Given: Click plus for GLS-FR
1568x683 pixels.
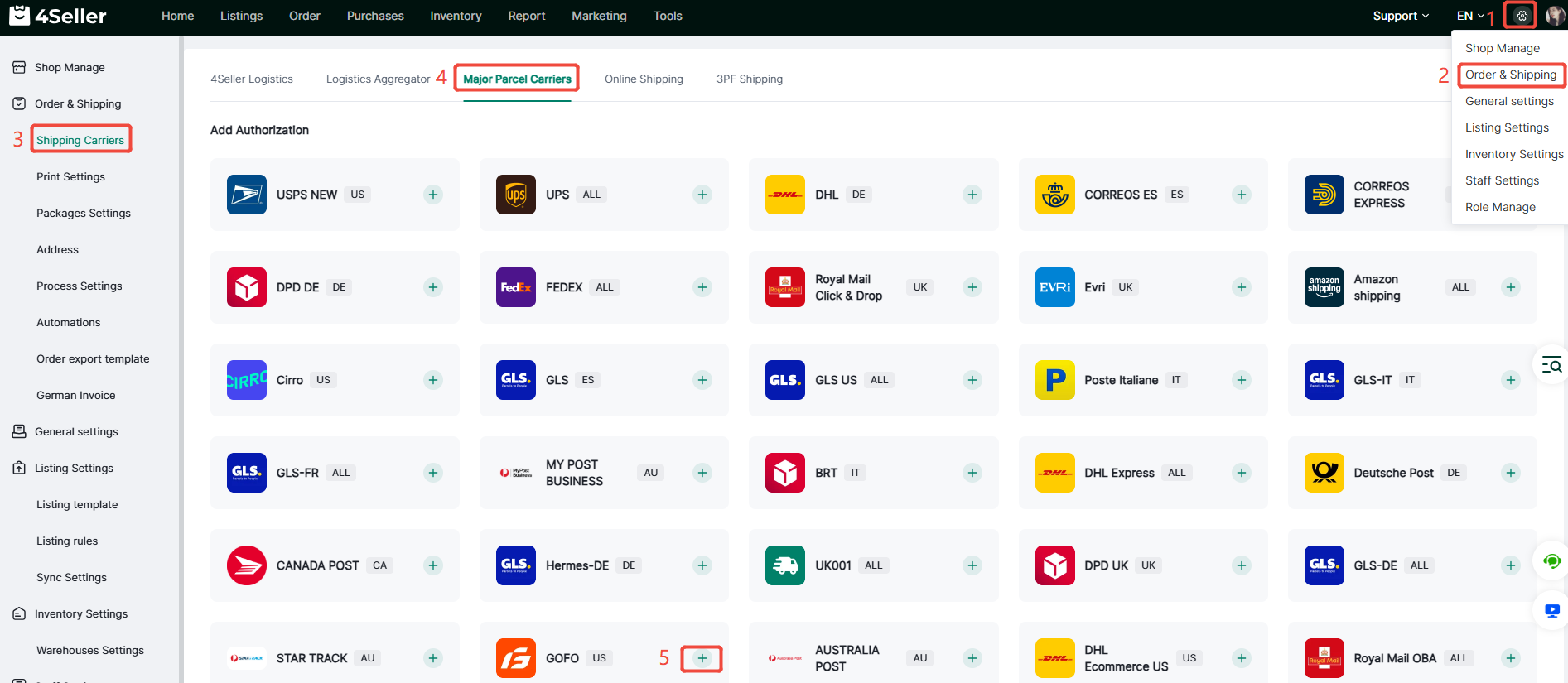Looking at the screenshot, I should click(x=433, y=473).
